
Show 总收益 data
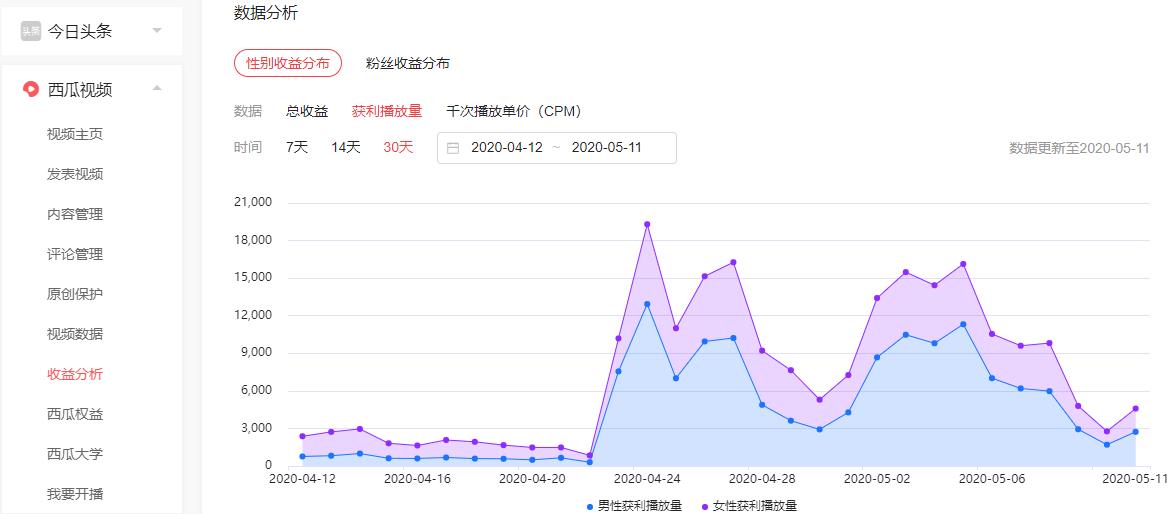[x=308, y=111]
